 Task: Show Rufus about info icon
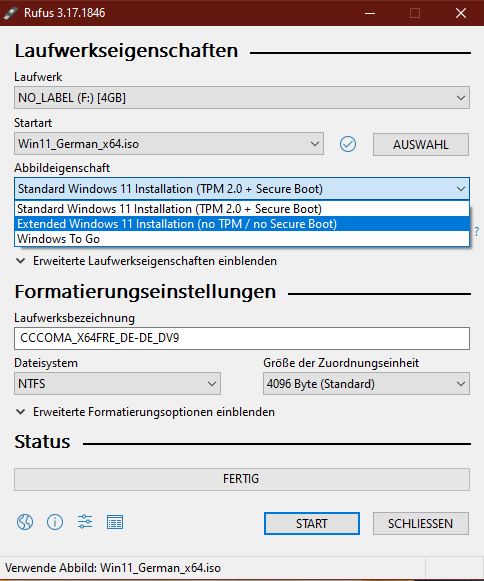coord(55,522)
